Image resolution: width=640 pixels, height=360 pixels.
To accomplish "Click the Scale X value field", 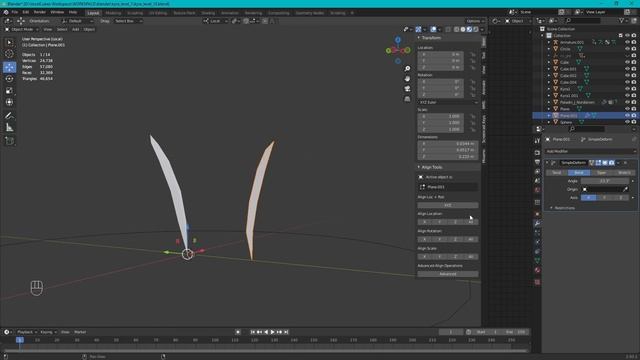I will 440,116.
